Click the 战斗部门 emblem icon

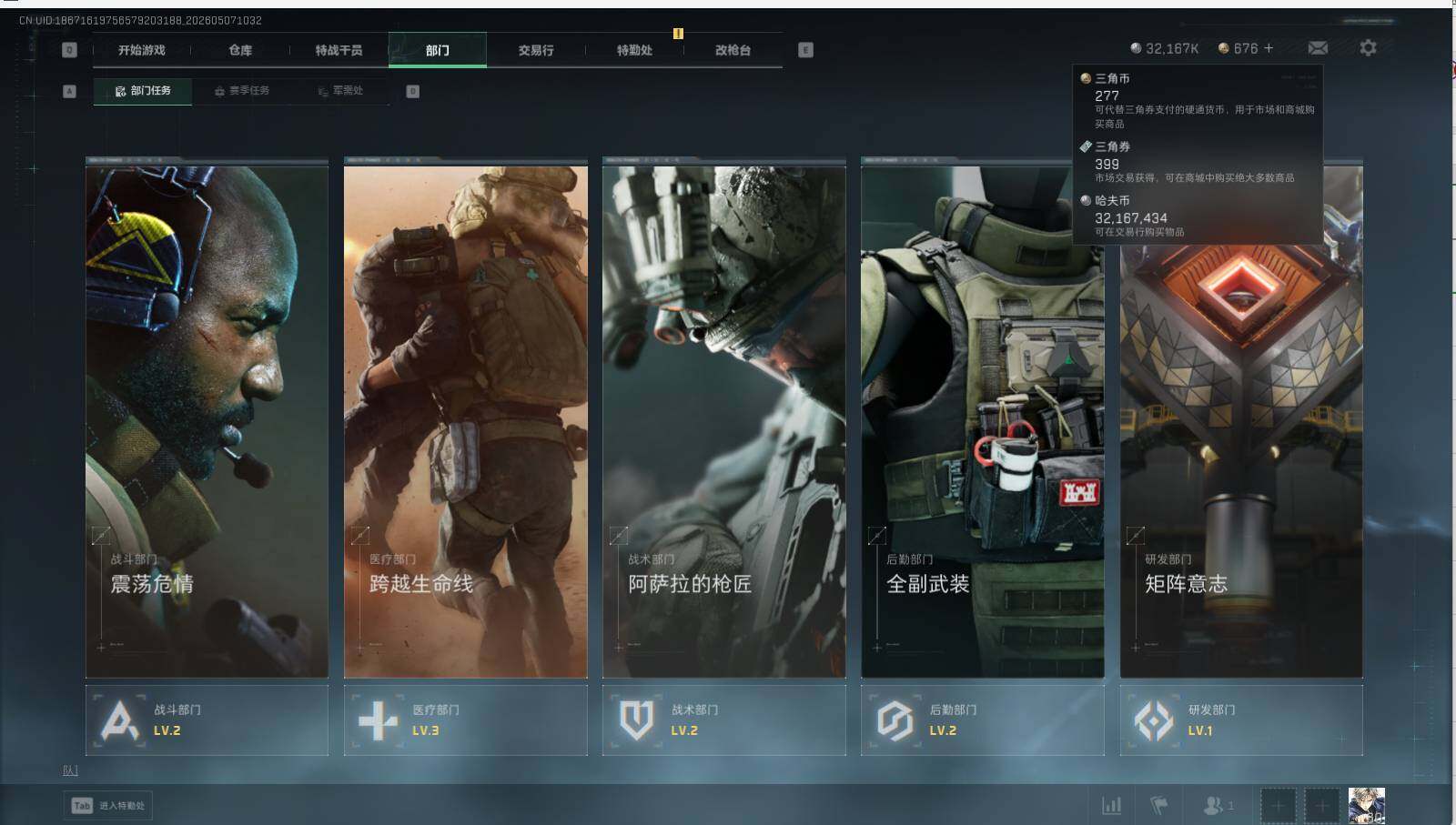tap(120, 720)
